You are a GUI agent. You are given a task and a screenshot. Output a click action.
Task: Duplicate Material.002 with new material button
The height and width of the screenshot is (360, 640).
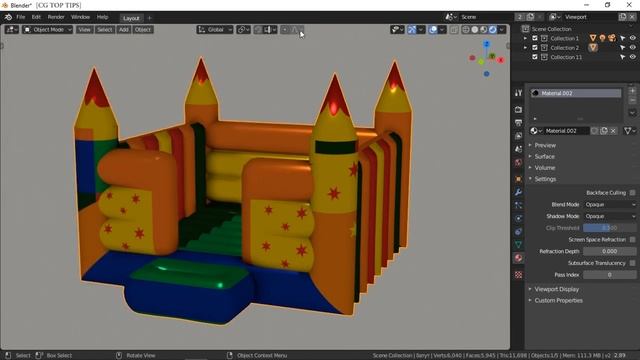[604, 131]
